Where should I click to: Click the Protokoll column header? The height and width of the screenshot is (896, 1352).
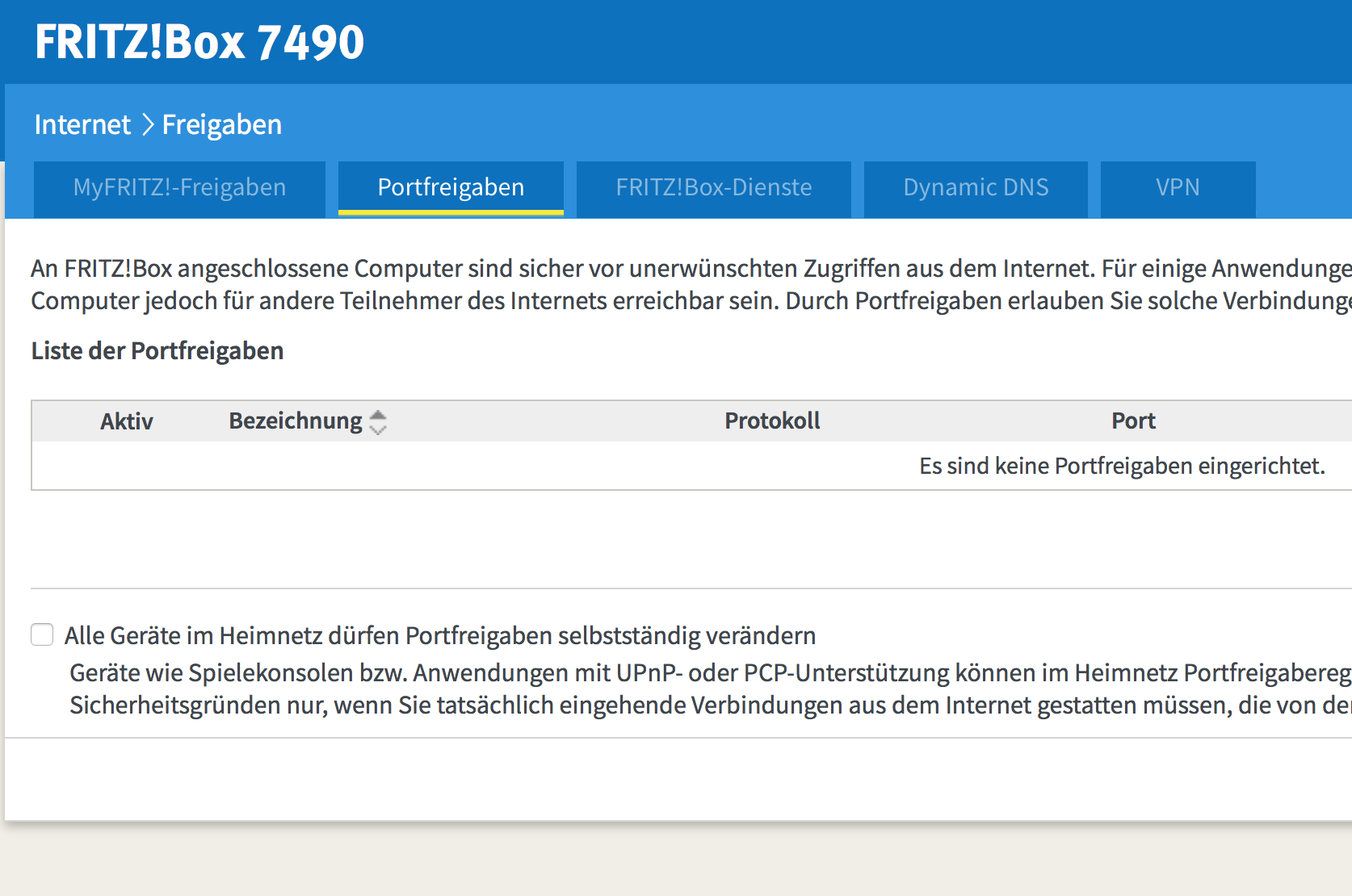click(772, 421)
